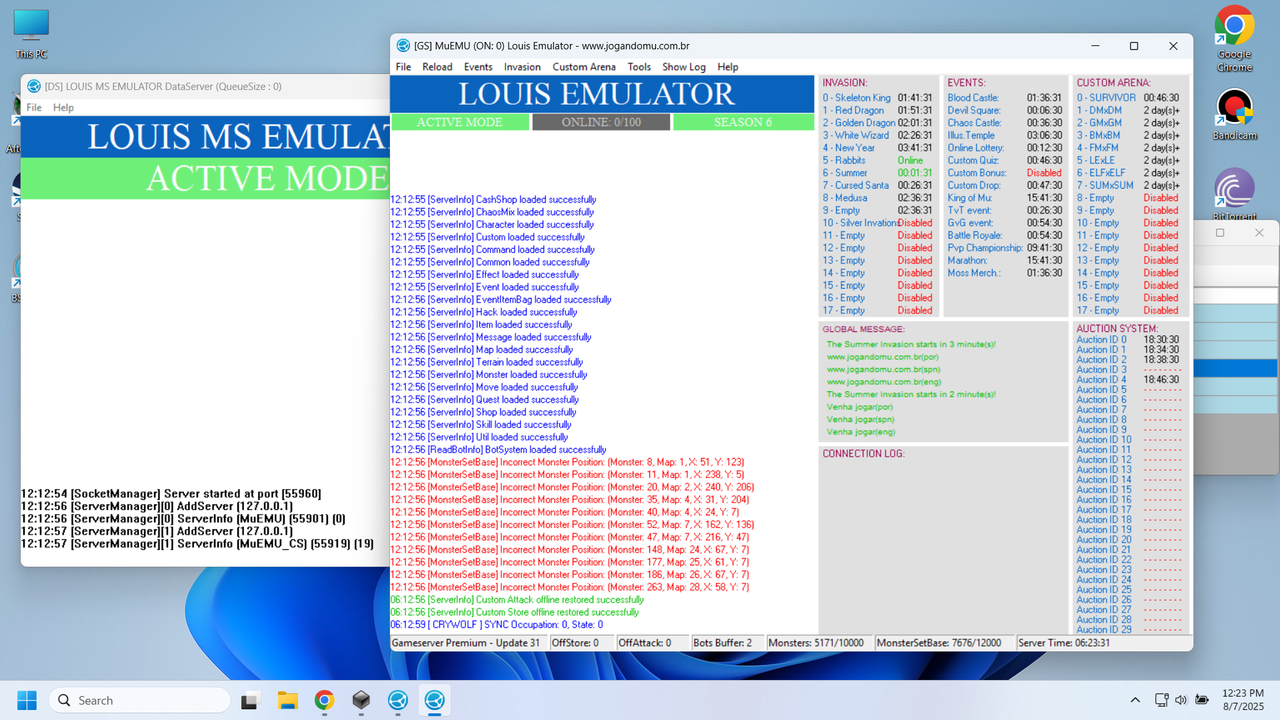Select the Summer invasion timer row
Viewport: 1280px width, 720px height.
pos(877,173)
